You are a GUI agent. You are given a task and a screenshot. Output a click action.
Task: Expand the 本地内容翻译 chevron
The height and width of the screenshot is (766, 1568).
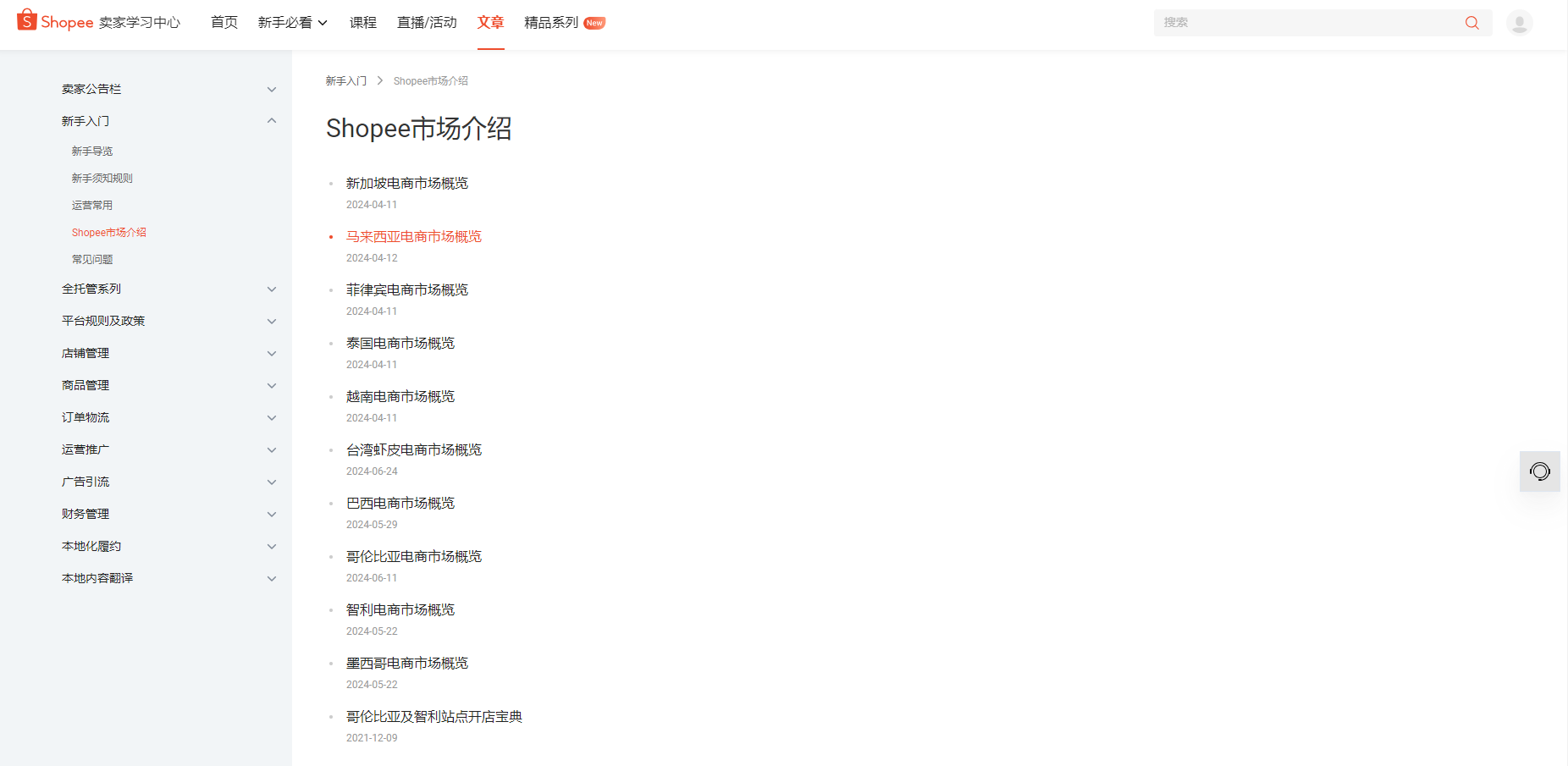272,578
